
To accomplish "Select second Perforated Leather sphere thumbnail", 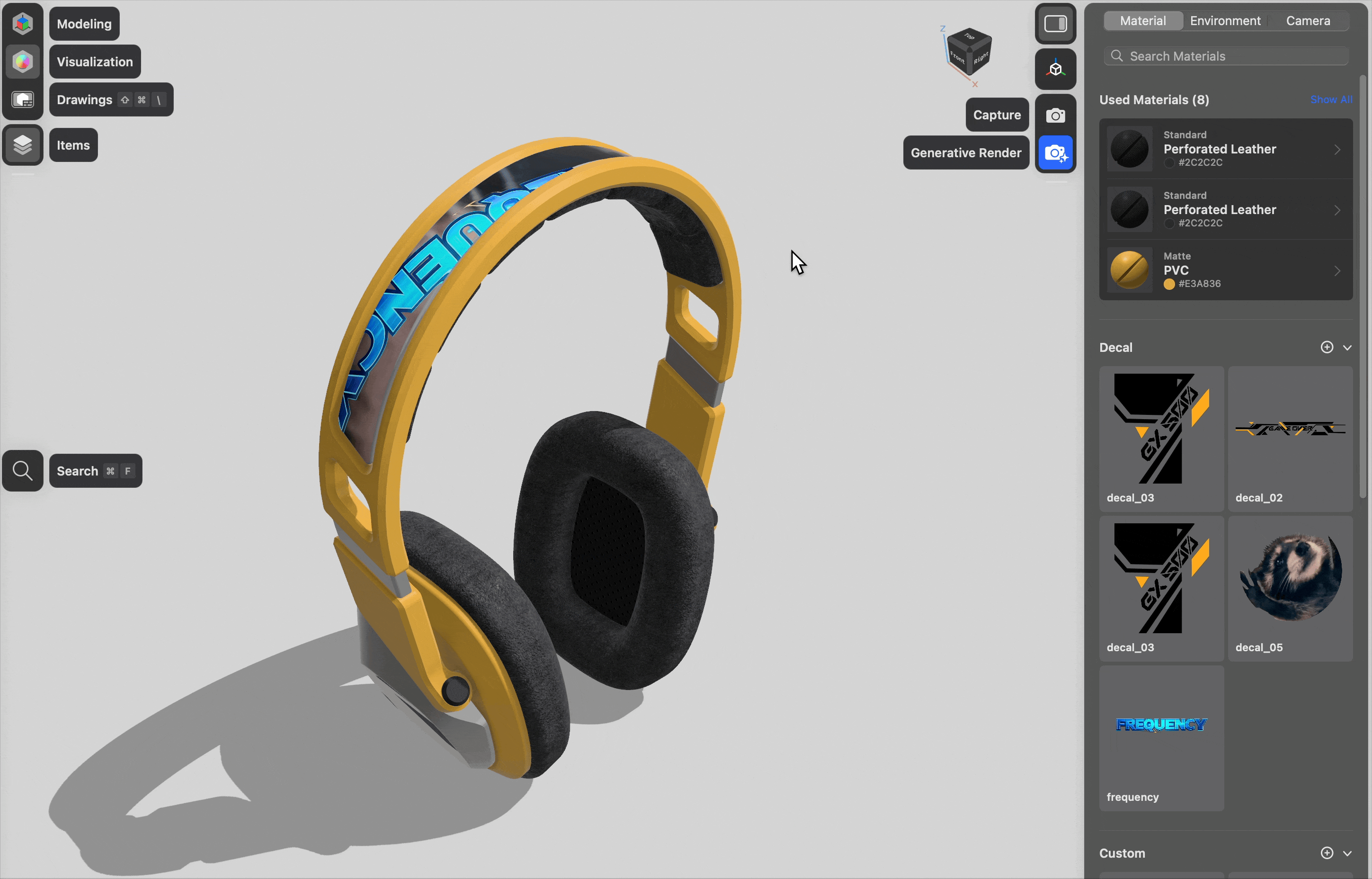I will (1129, 209).
